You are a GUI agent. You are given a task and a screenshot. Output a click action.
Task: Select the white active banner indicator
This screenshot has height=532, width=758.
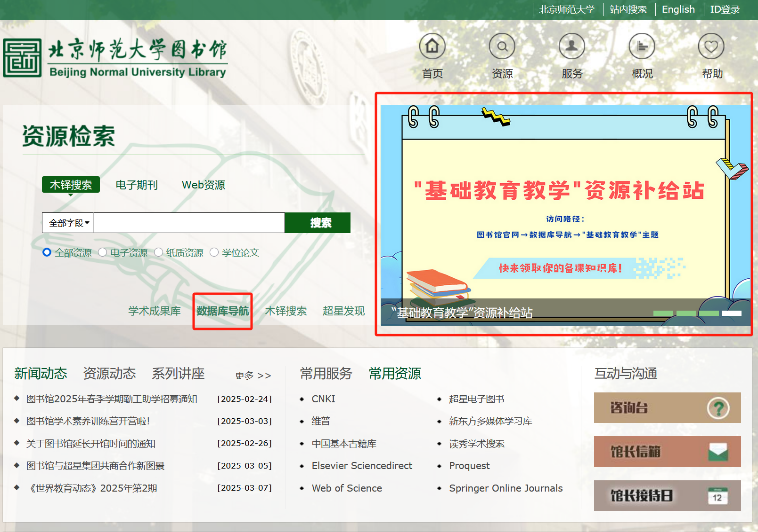pyautogui.click(x=731, y=313)
